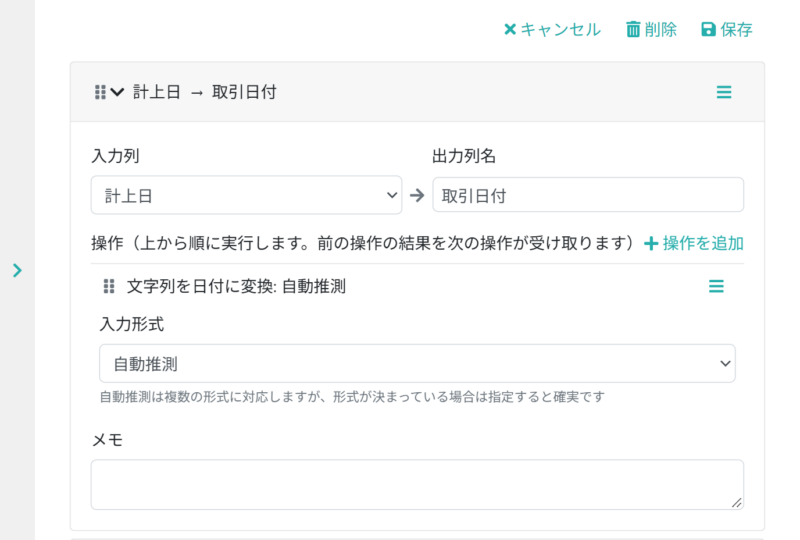Open the 入力列 dropdown showing 計上日
Image resolution: width=800 pixels, height=540 pixels.
[x=246, y=195]
